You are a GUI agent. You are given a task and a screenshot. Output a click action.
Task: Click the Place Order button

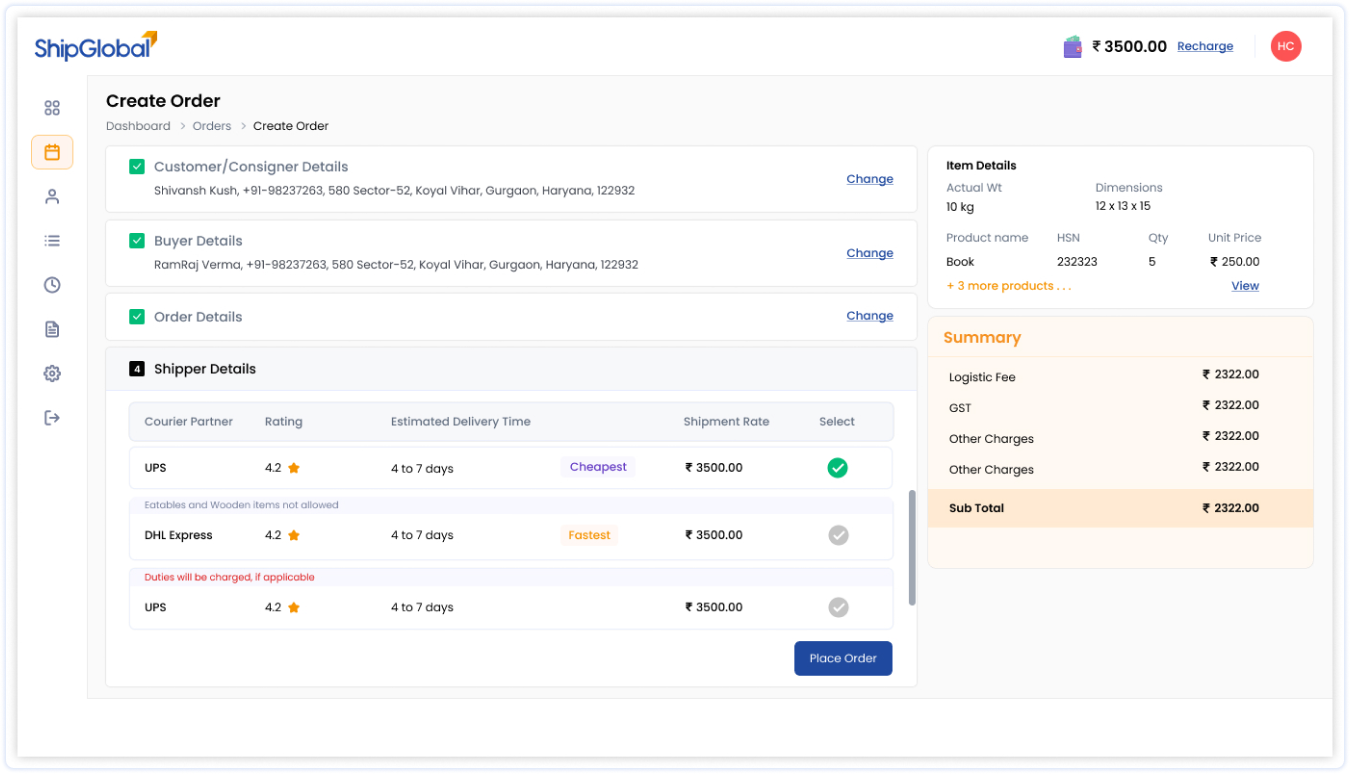[843, 658]
